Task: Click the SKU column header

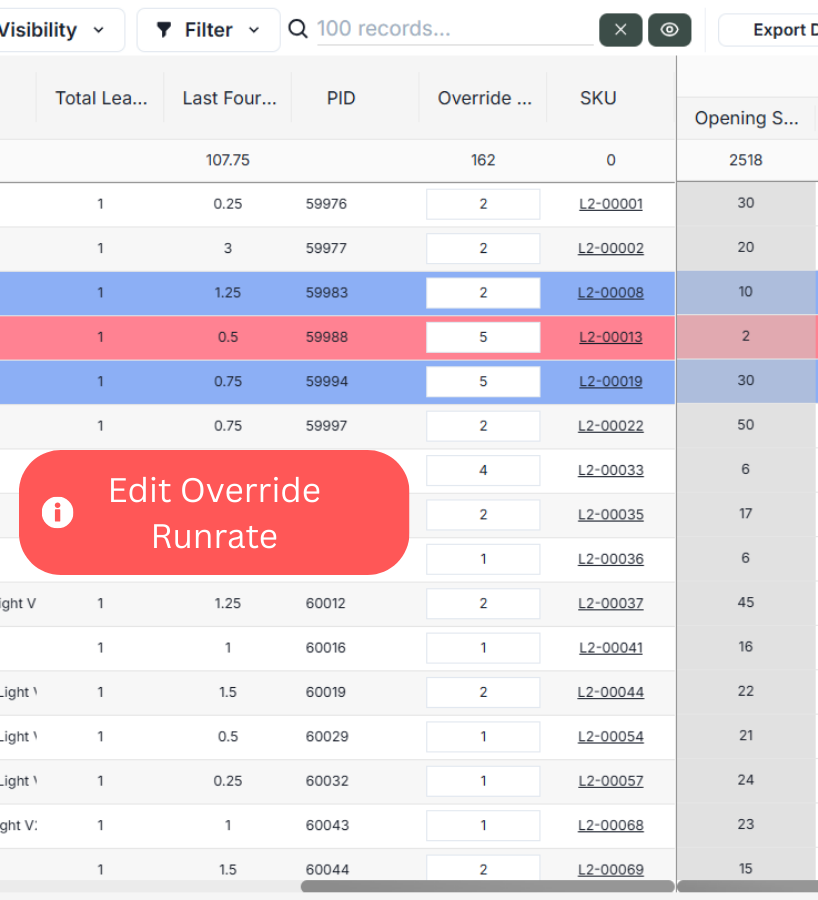Action: tap(598, 98)
